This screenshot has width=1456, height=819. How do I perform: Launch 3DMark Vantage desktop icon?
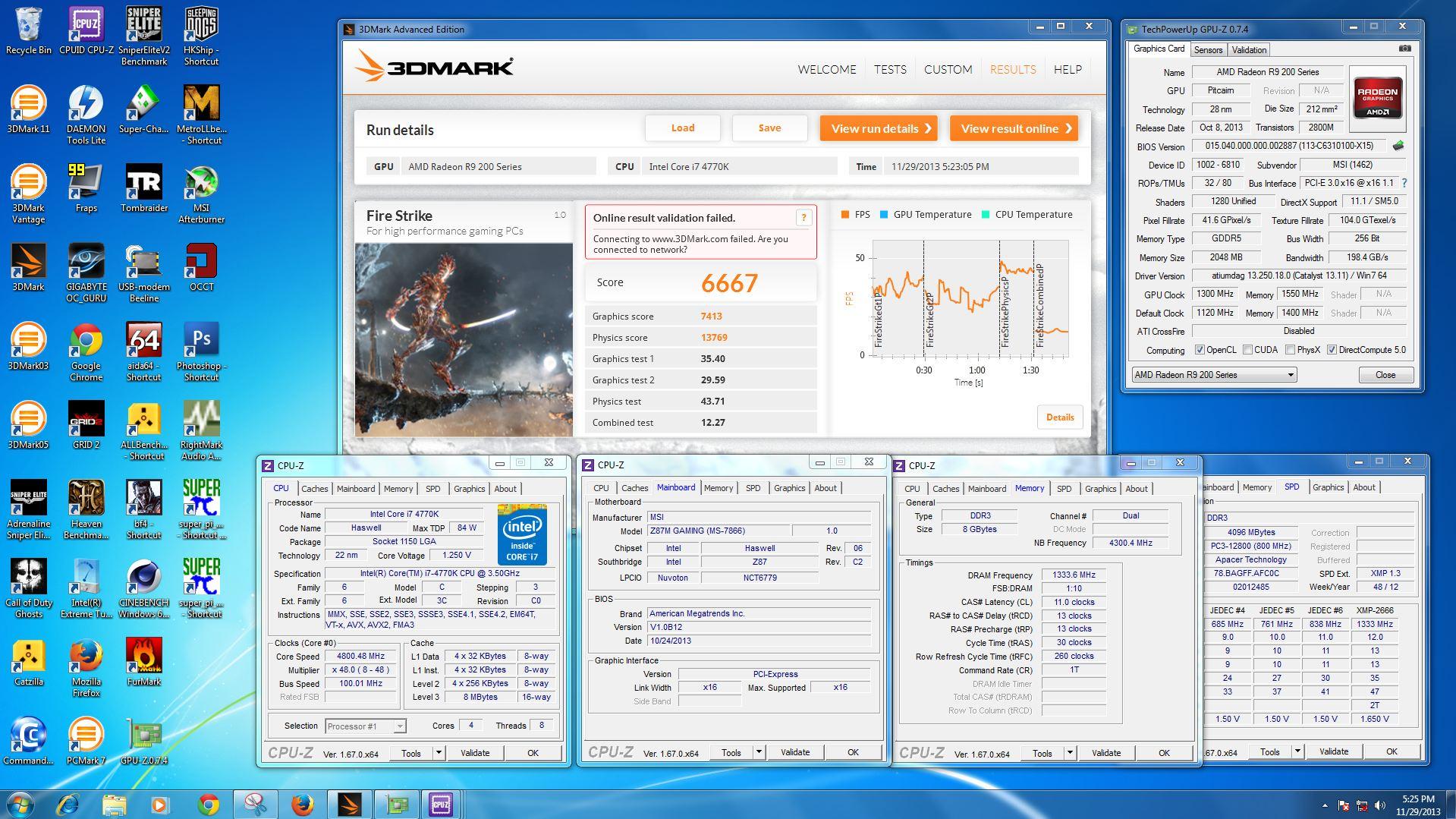(x=28, y=194)
